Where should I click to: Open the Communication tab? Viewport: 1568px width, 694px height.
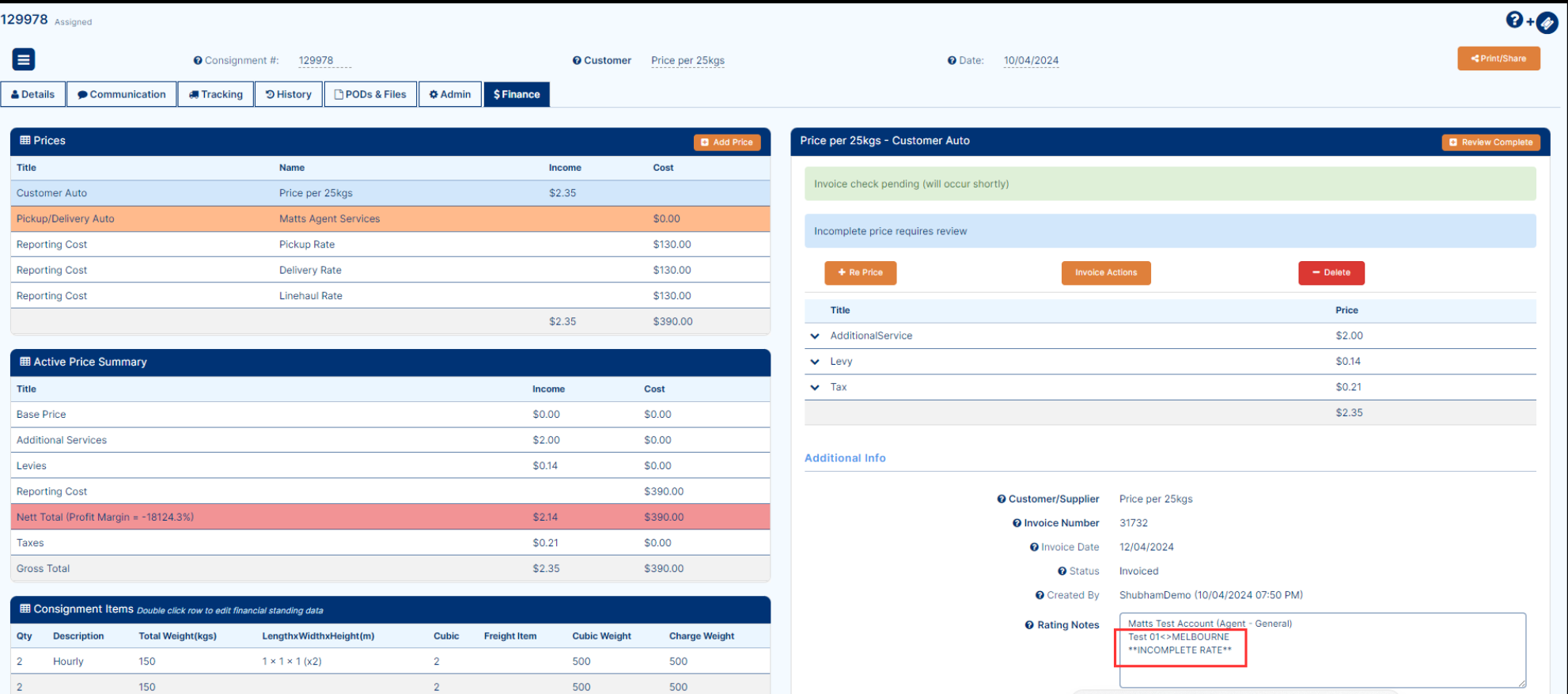[122, 94]
